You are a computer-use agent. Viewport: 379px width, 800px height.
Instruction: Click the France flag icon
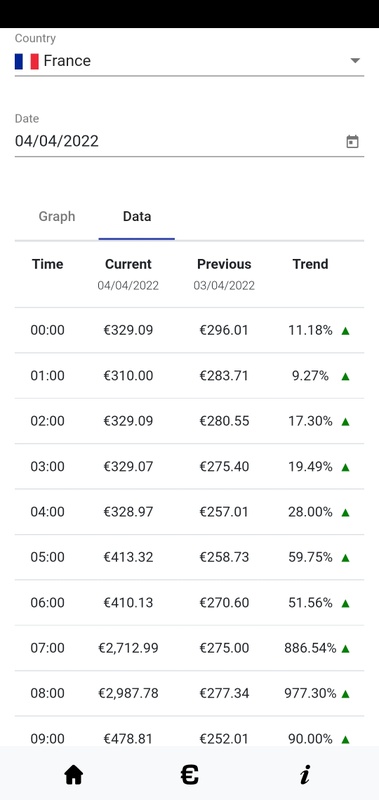27,61
